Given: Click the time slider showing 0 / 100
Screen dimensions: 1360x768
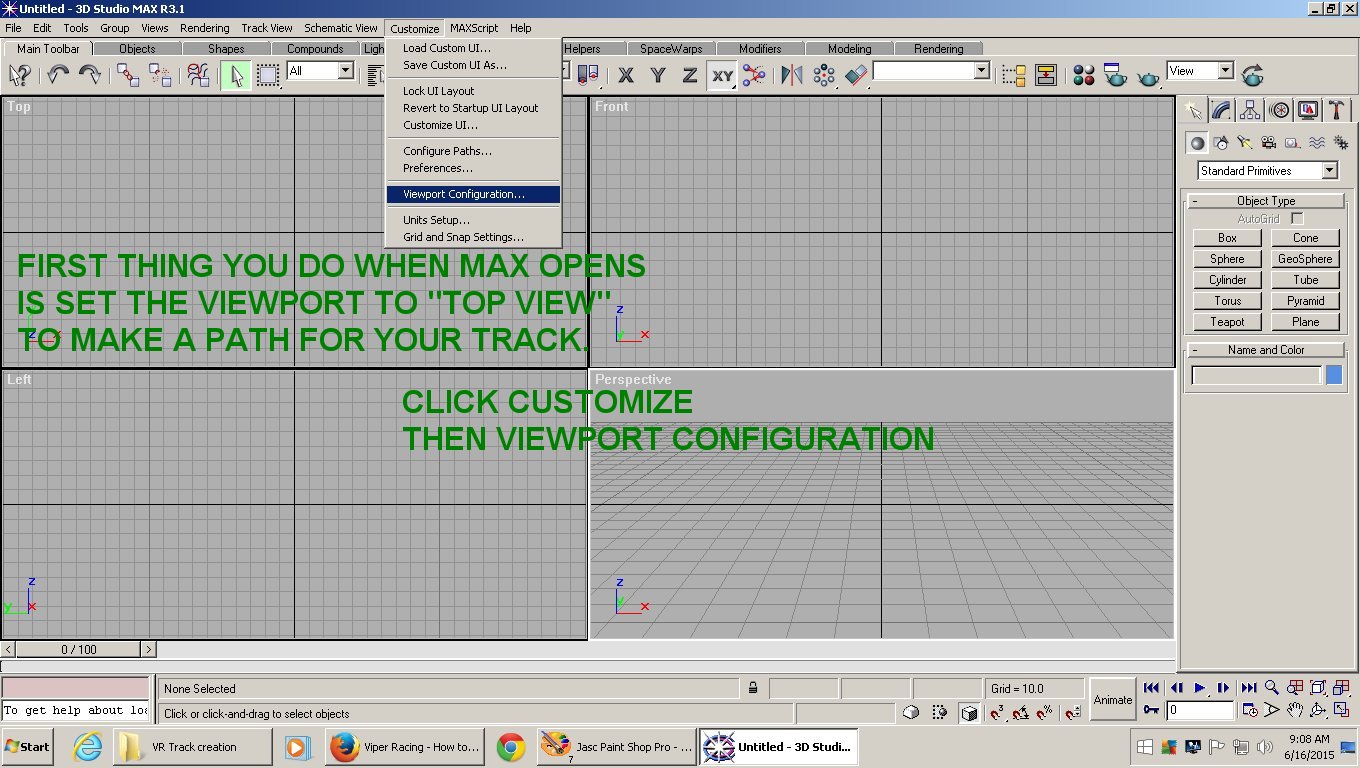Looking at the screenshot, I should coord(79,650).
